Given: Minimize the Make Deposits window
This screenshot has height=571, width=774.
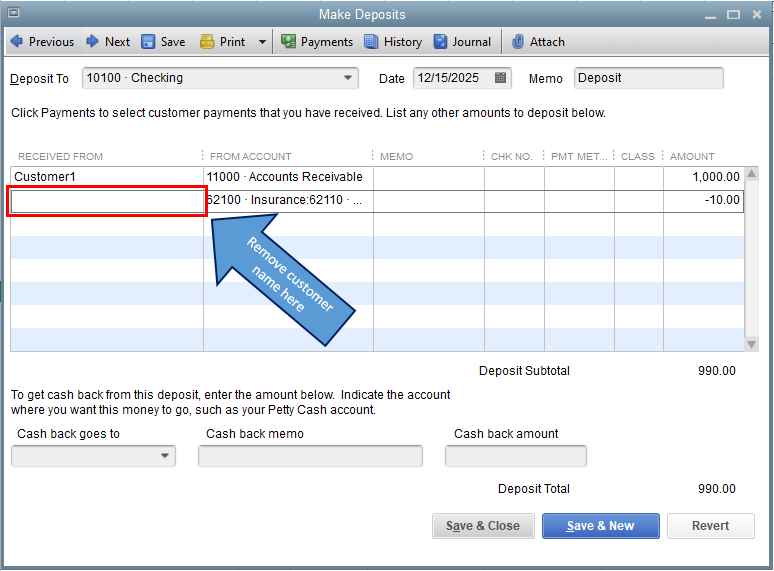Looking at the screenshot, I should [710, 15].
